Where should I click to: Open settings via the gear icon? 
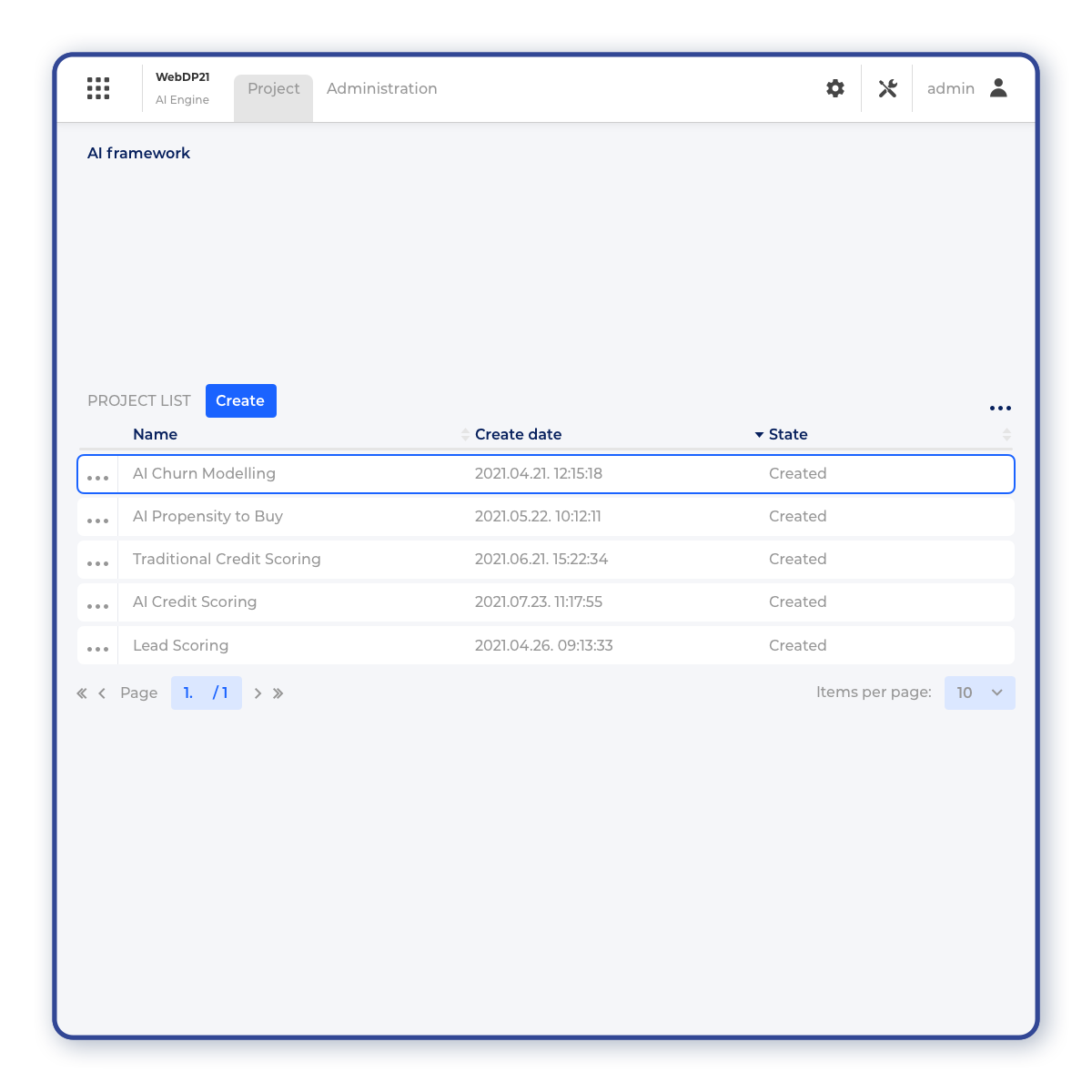click(835, 88)
